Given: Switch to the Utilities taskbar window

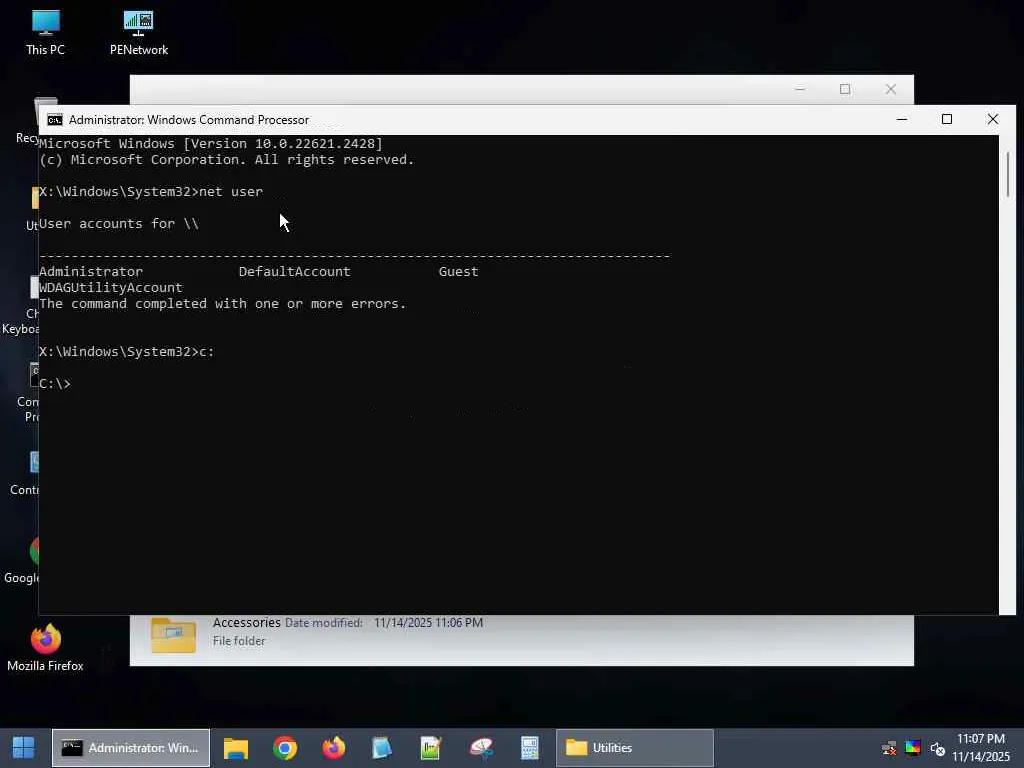Looking at the screenshot, I should tap(634, 748).
